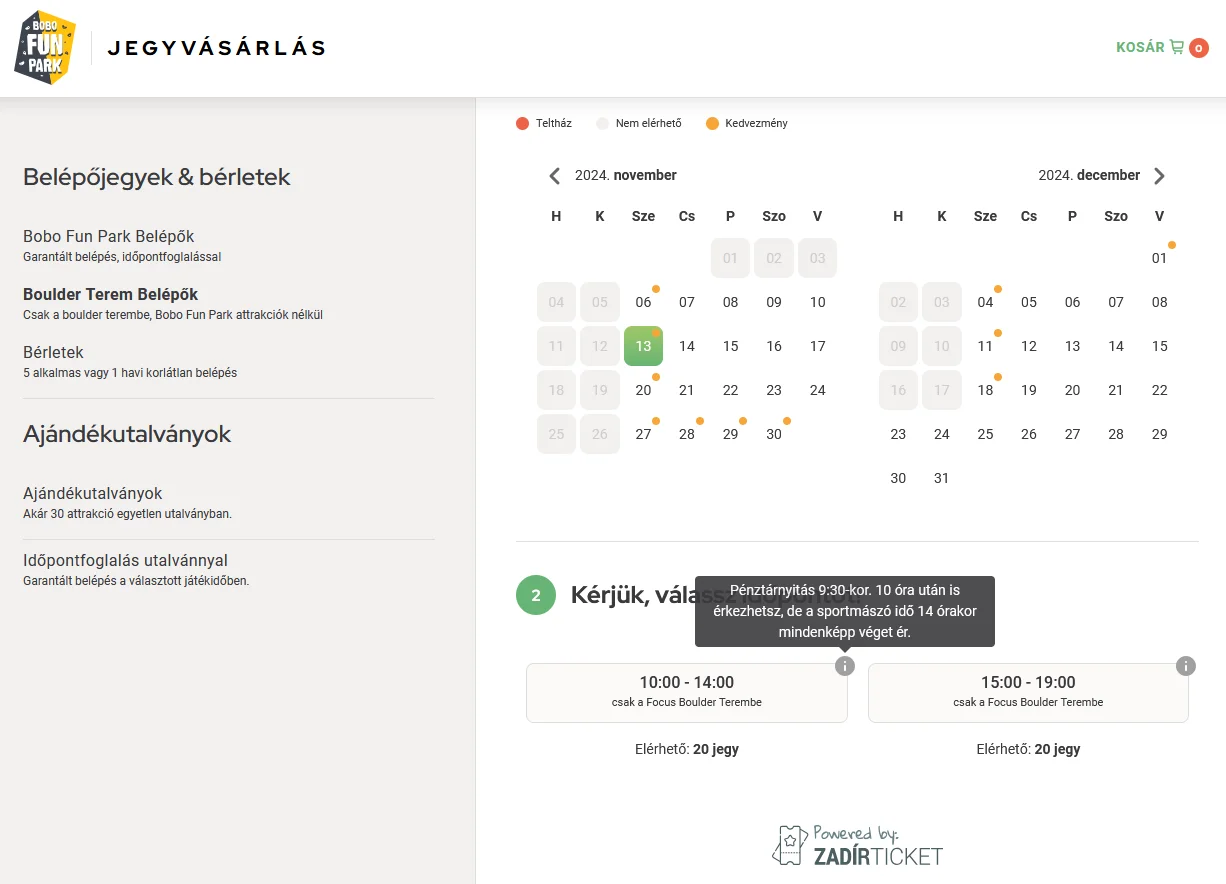Select December 12 date
Viewport: 1226px width, 884px height.
click(x=1029, y=346)
